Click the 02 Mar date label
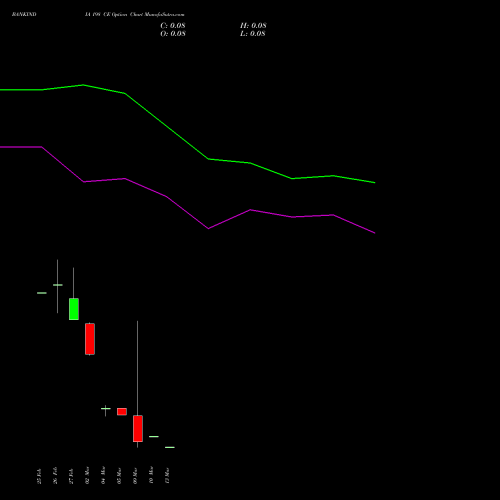500x500 pixels. [87, 475]
